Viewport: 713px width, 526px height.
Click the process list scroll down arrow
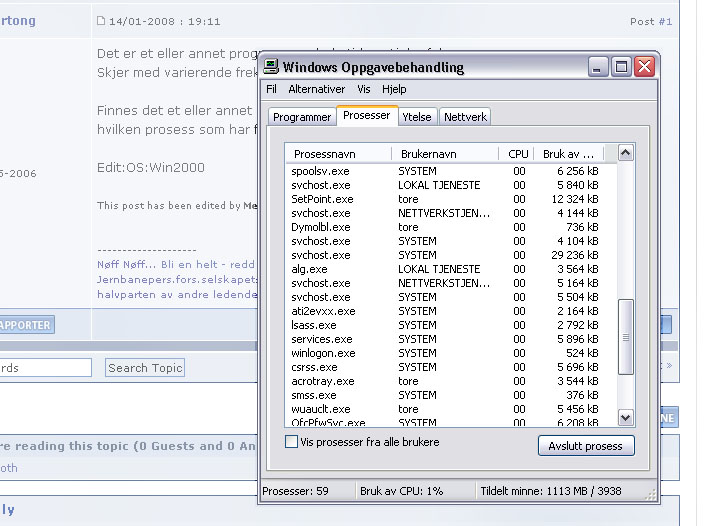click(626, 417)
